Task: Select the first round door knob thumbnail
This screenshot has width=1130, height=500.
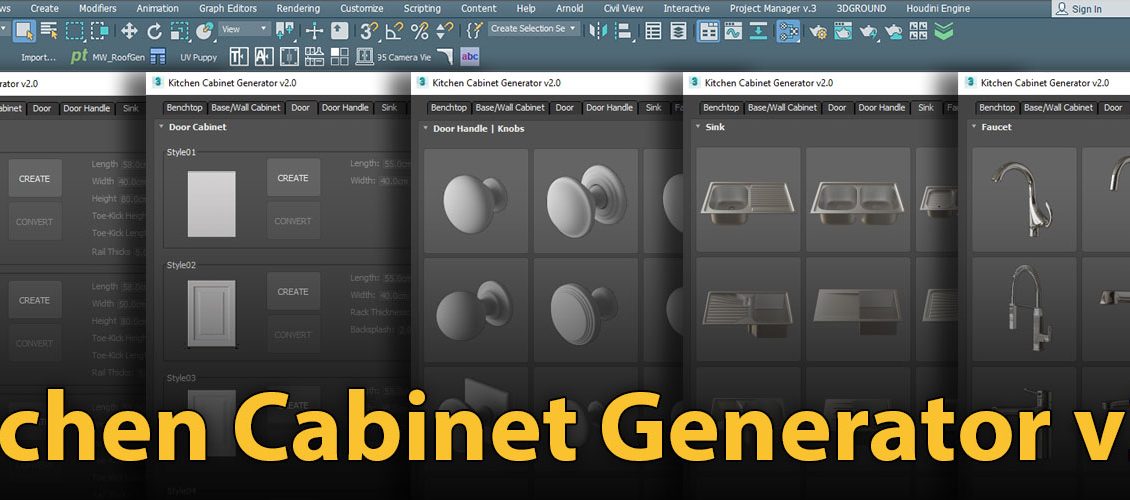Action: coord(476,200)
